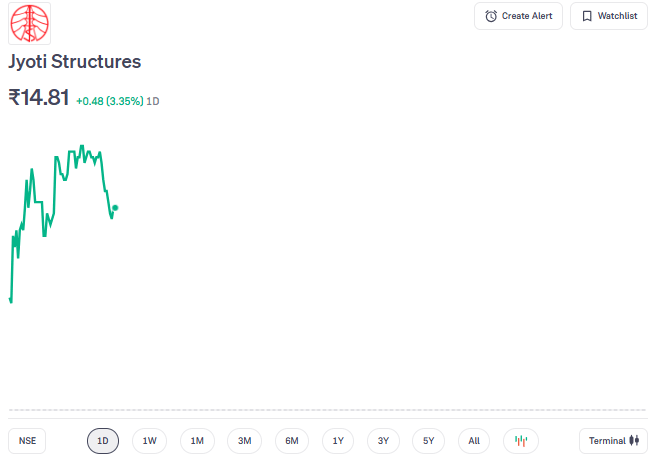Select the 1D time range
Viewport: 666px width, 462px height.
click(103, 441)
